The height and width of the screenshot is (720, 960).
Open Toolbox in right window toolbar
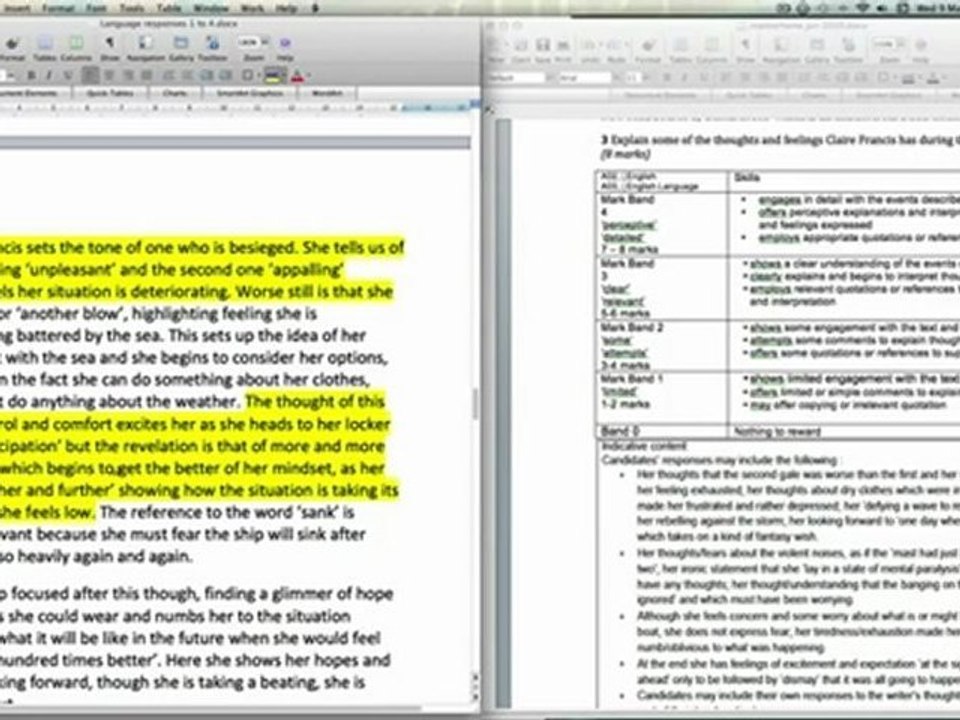[x=849, y=45]
